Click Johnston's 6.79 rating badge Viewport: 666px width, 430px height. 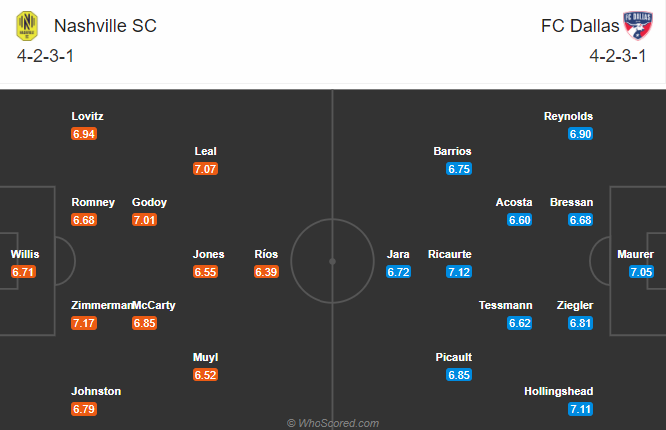point(84,409)
